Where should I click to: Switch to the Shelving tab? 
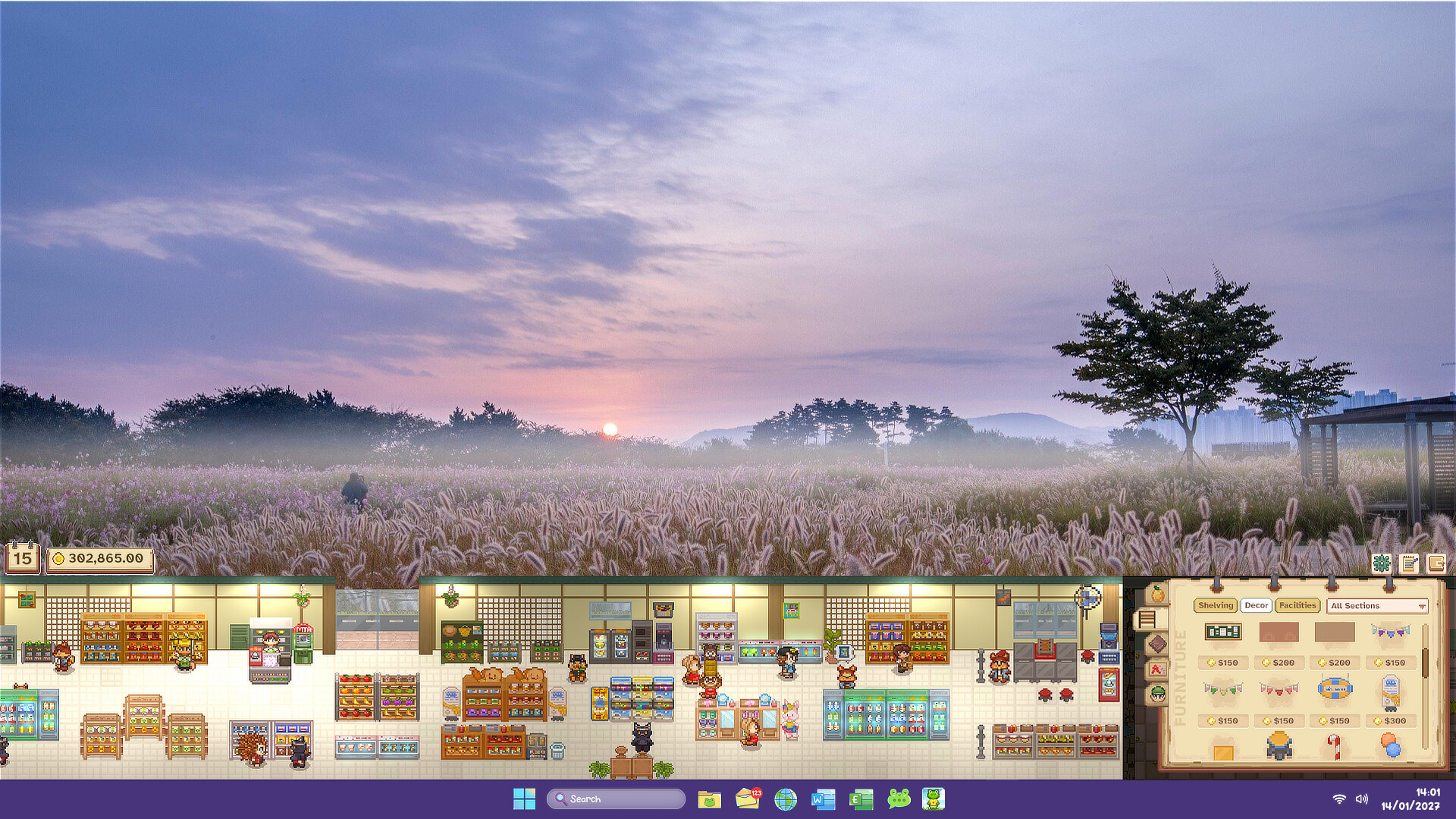[x=1216, y=605]
